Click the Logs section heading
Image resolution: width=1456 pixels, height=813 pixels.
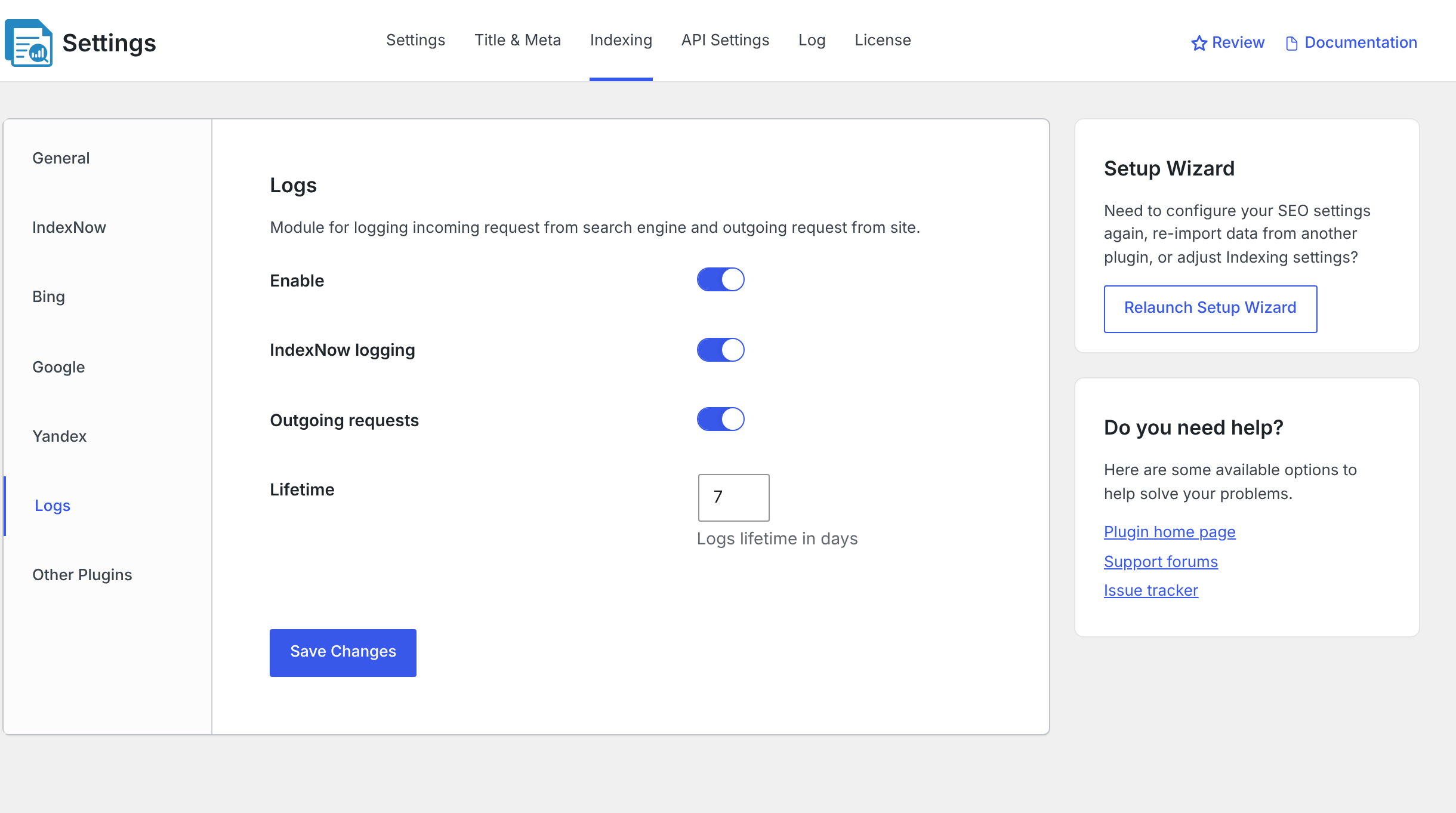[293, 185]
